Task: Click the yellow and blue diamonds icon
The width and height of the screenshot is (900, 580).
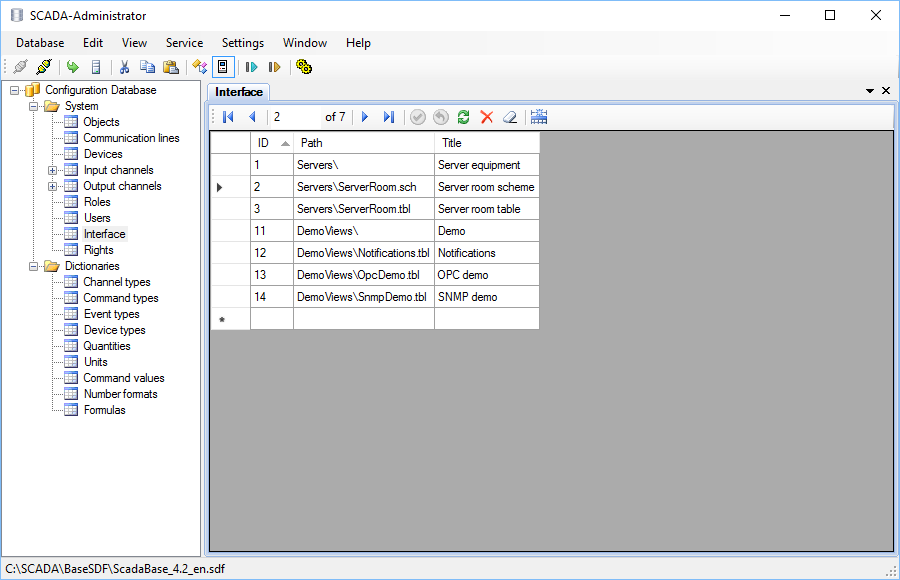Action: pos(200,67)
